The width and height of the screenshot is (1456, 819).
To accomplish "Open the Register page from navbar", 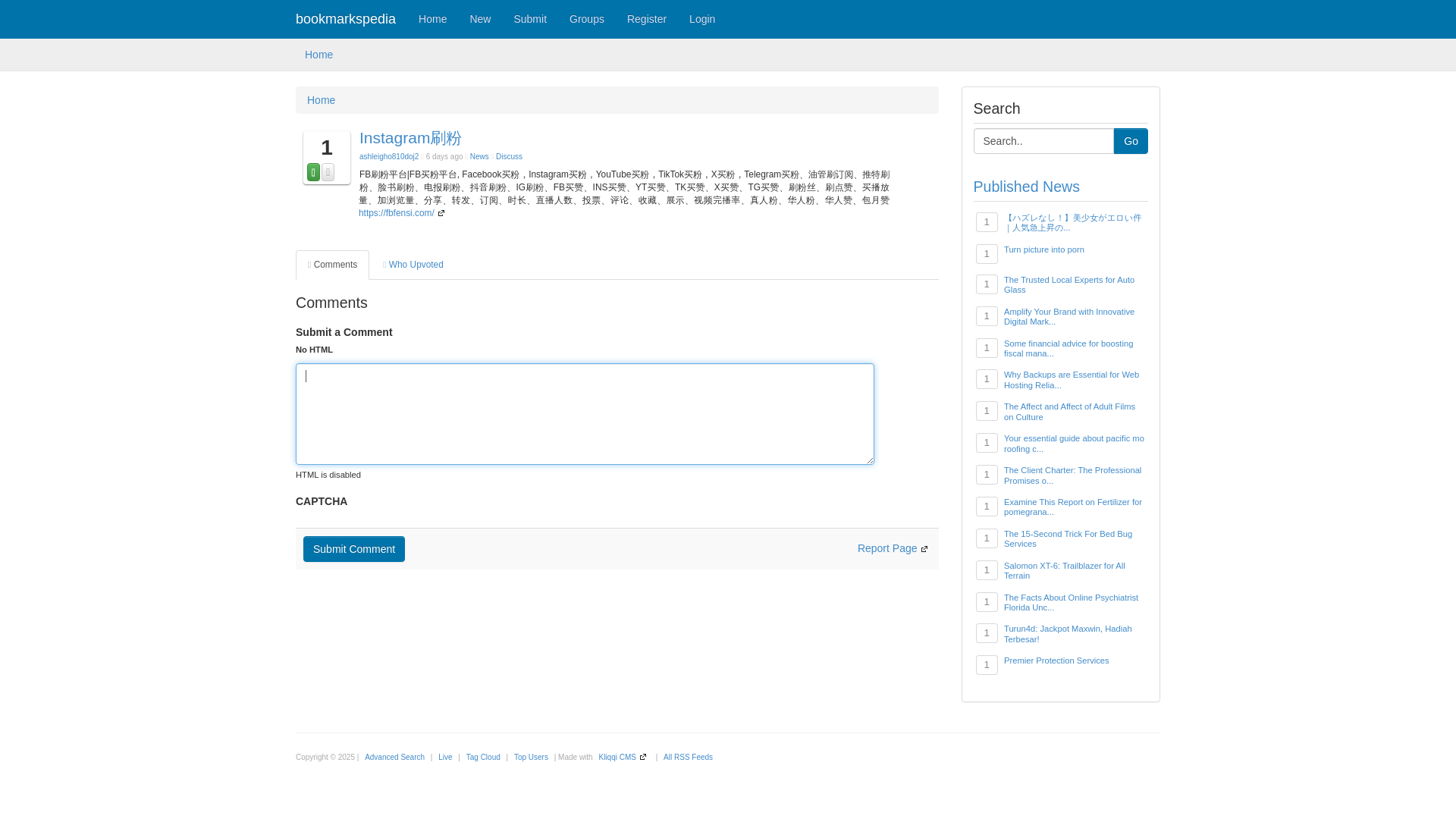I will coord(646,19).
